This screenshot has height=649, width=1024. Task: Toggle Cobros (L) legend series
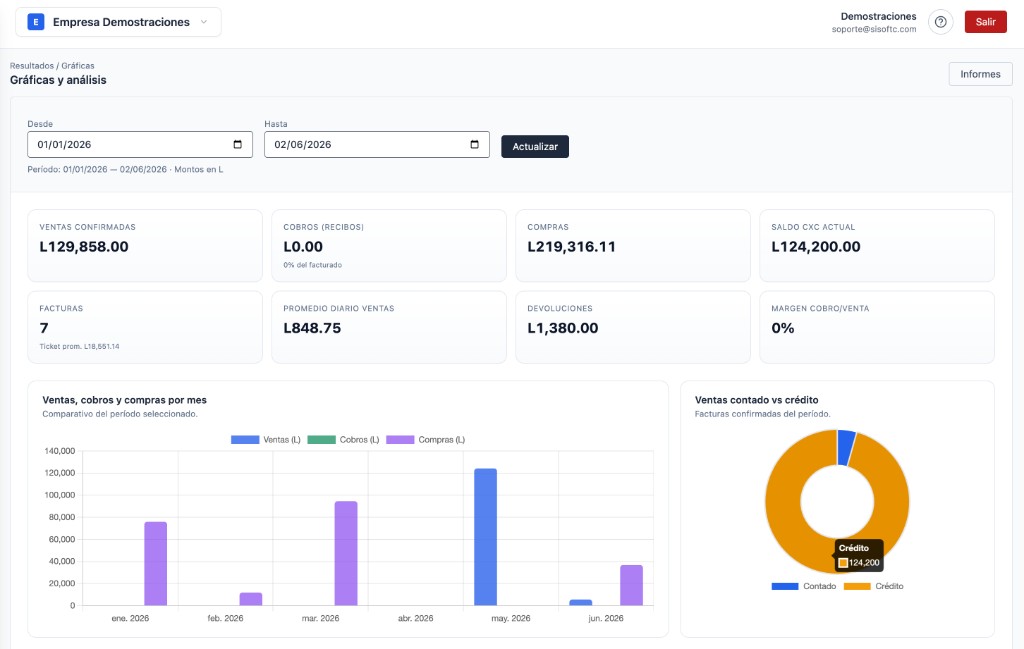click(343, 439)
